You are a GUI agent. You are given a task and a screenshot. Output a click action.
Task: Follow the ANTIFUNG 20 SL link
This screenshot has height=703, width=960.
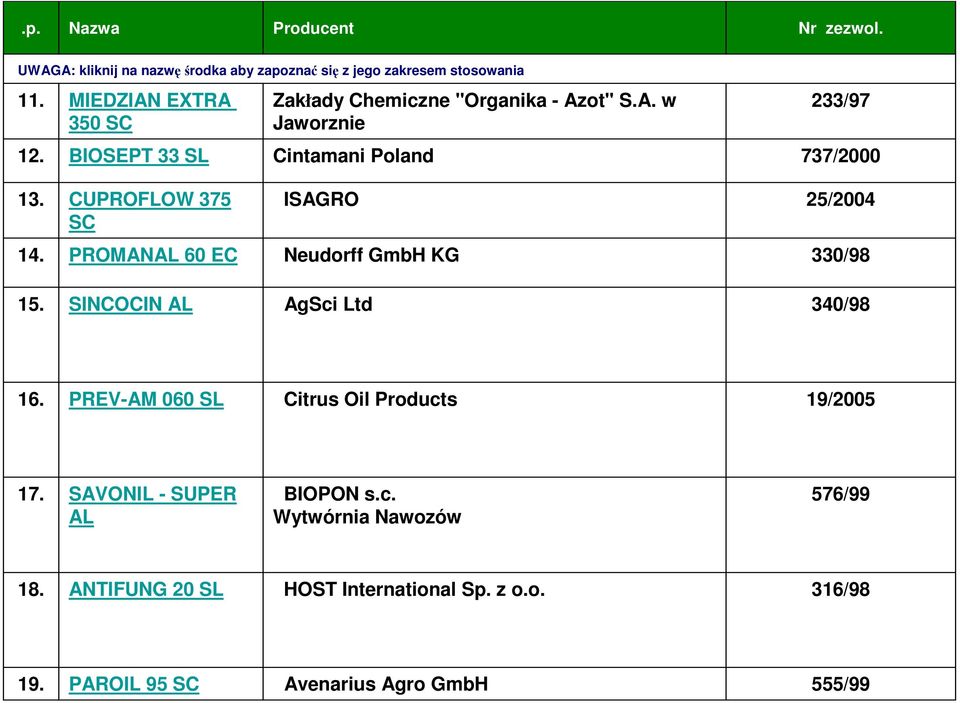[146, 589]
